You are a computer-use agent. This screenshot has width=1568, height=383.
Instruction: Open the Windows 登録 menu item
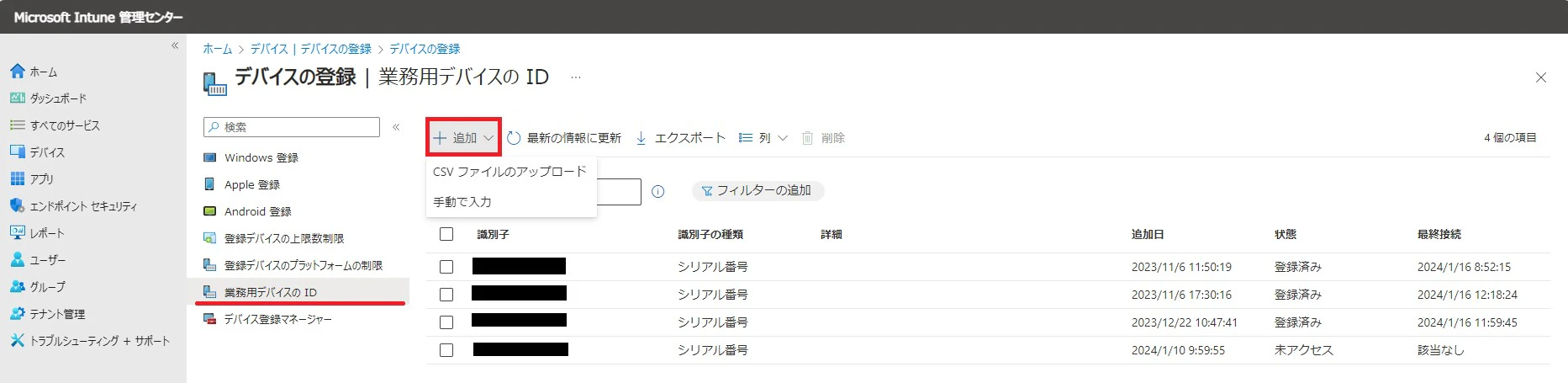pyautogui.click(x=261, y=157)
